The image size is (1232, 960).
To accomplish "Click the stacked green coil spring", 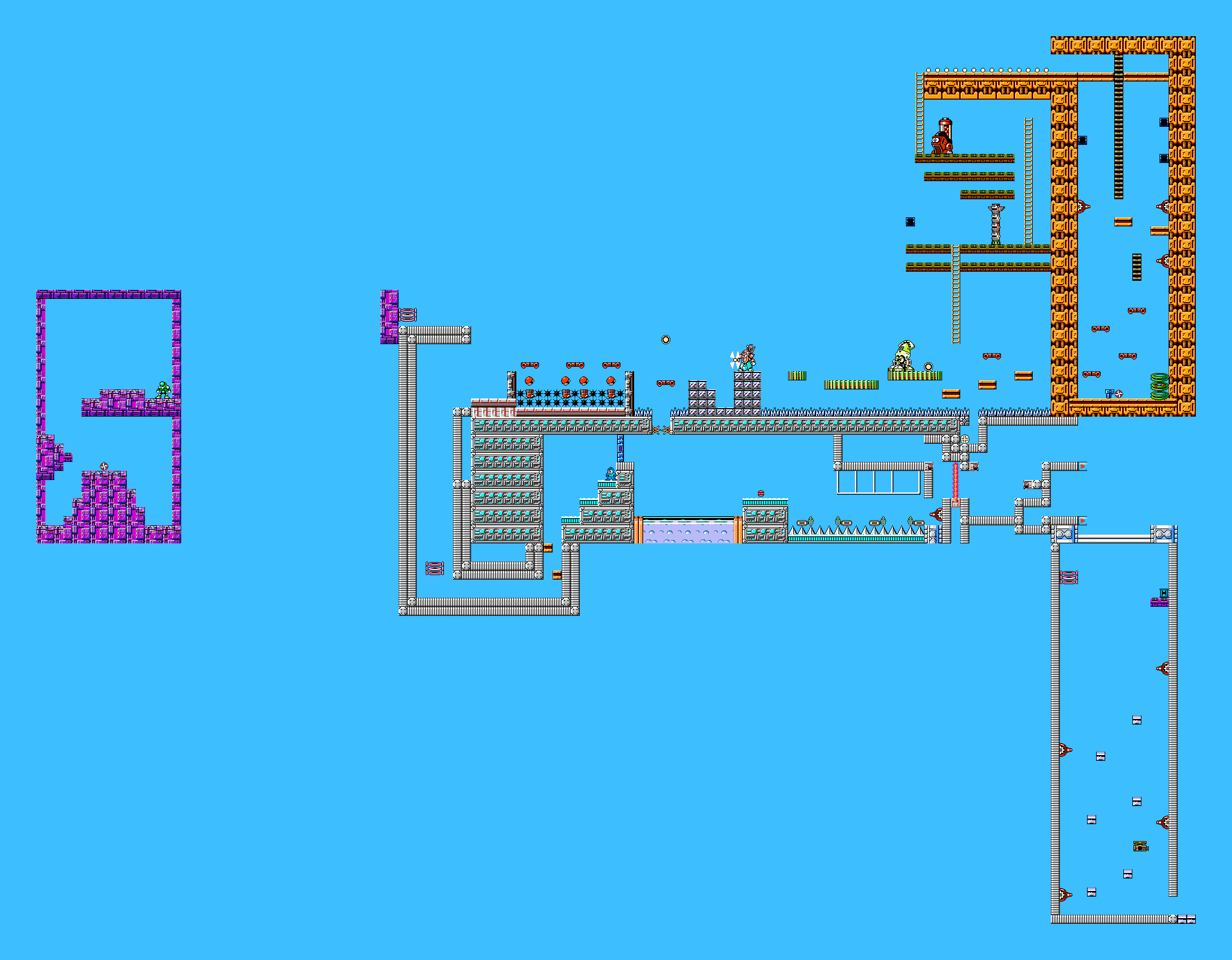I will pos(1159,386).
